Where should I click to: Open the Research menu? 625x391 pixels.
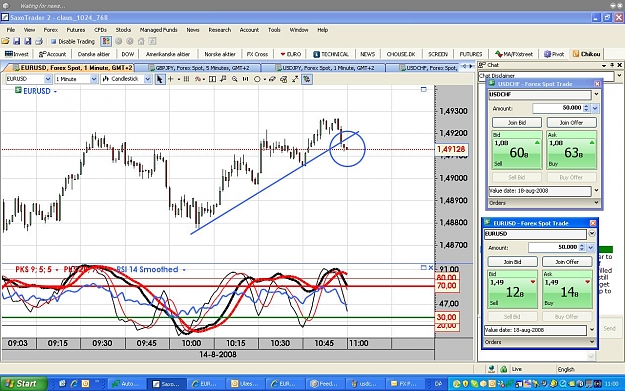click(220, 29)
